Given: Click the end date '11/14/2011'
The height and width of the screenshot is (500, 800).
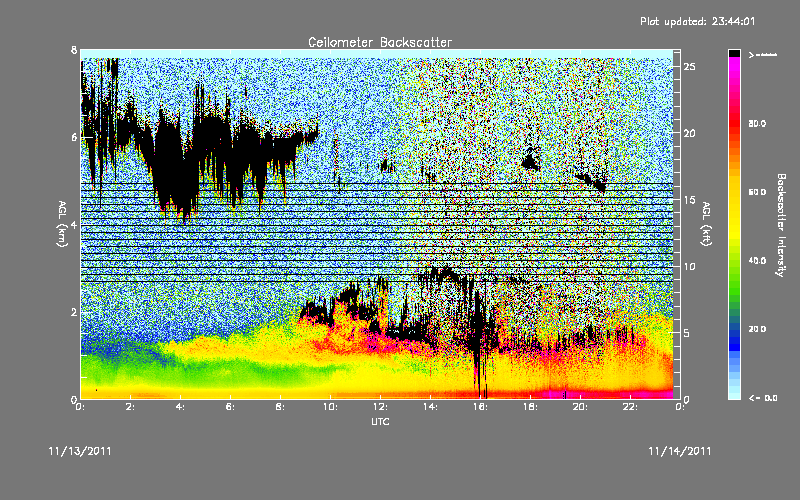Looking at the screenshot, I should (680, 451).
